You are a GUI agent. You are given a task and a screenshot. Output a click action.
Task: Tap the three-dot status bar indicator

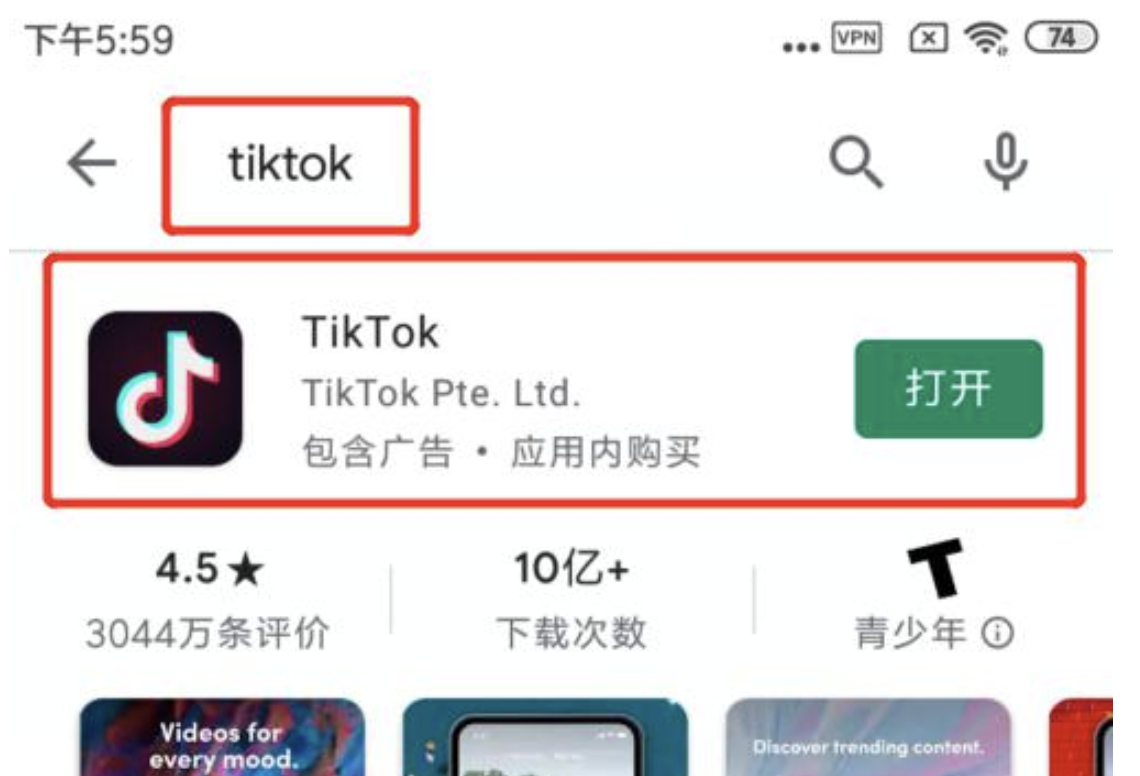tap(800, 47)
